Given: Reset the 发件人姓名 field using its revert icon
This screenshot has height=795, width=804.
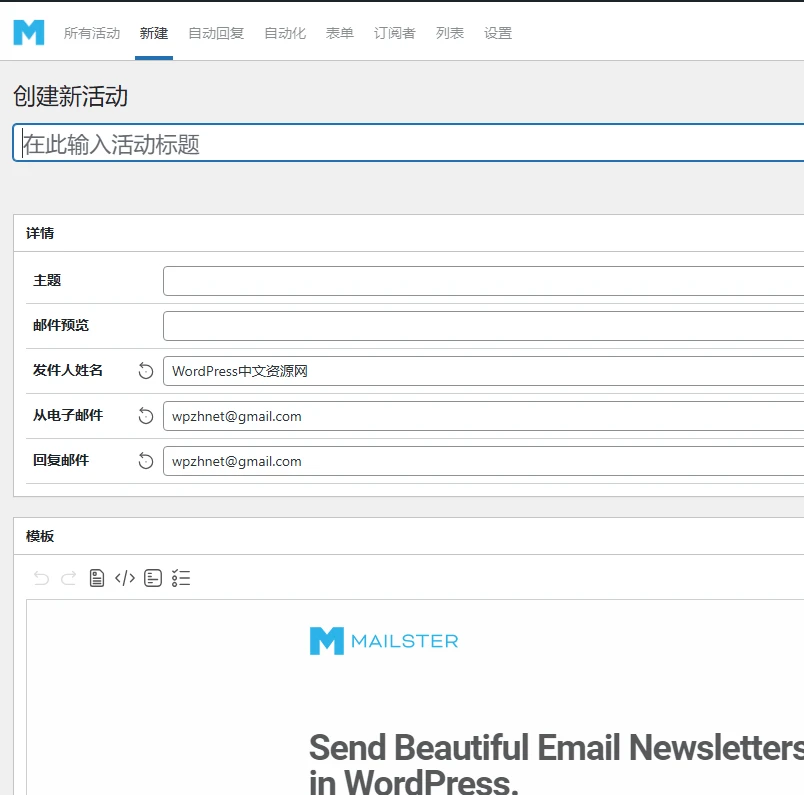Looking at the screenshot, I should [x=145, y=370].
